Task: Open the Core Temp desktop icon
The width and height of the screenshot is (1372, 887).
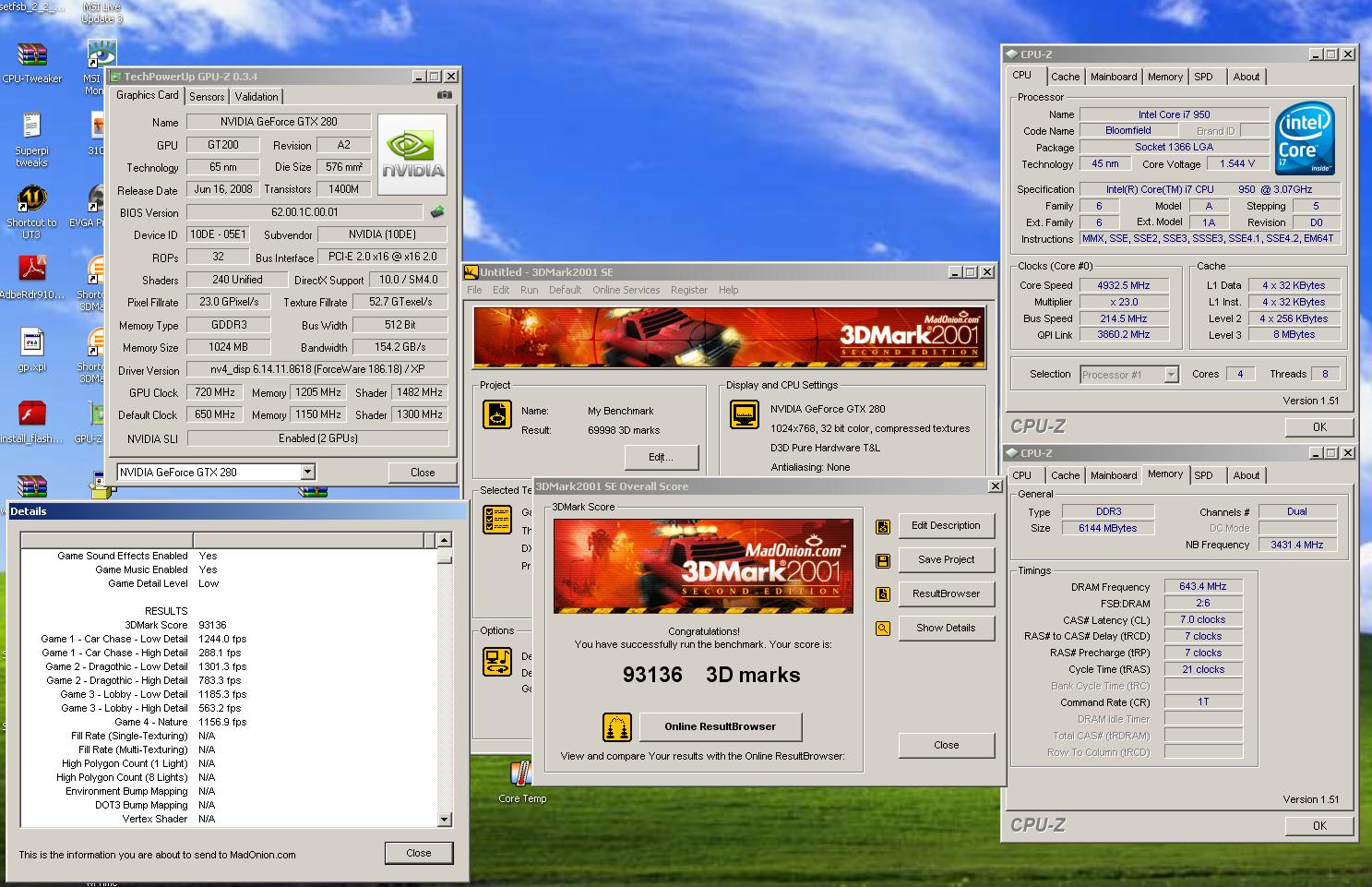Action: (x=521, y=774)
